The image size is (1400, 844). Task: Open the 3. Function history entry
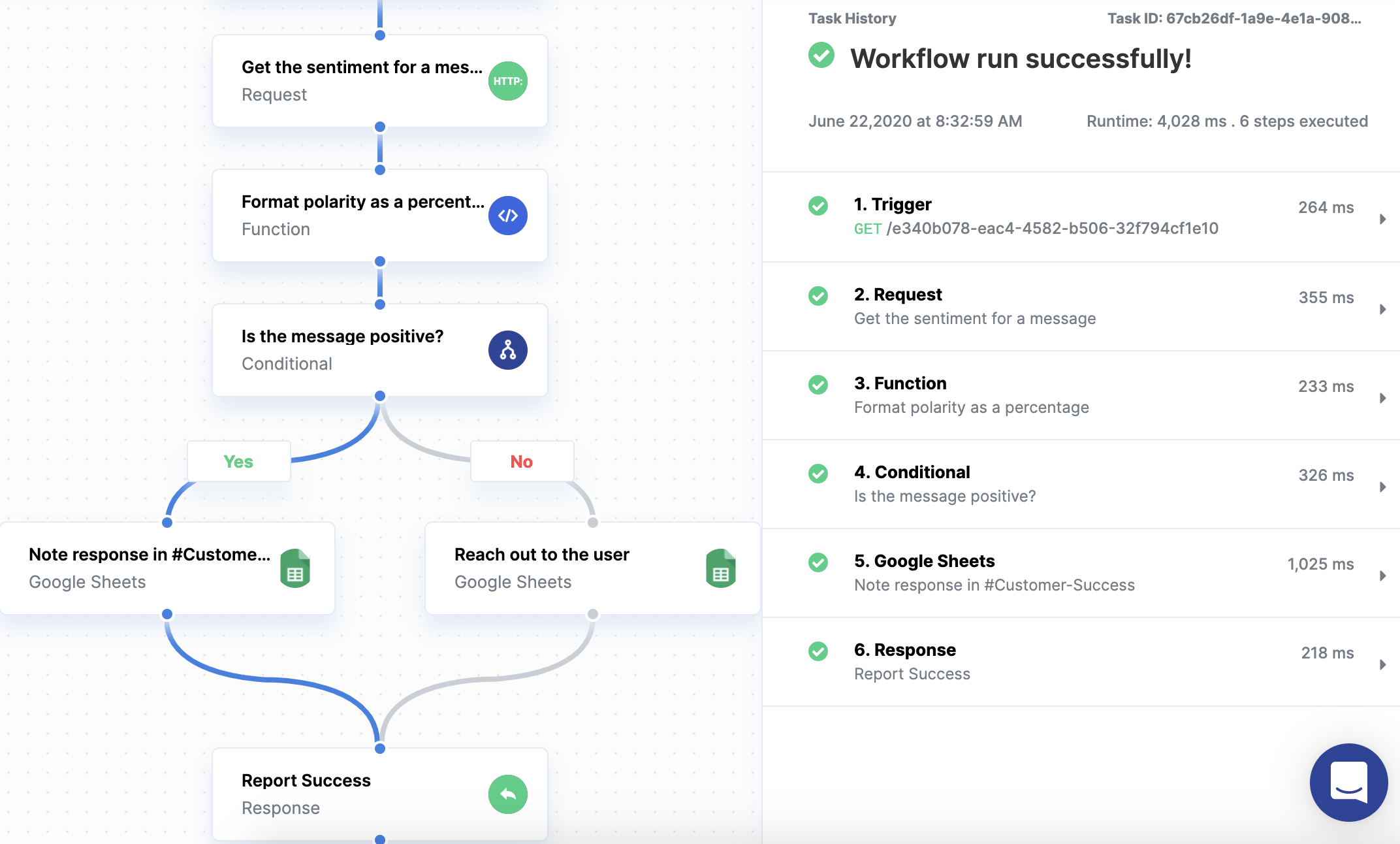(x=971, y=395)
